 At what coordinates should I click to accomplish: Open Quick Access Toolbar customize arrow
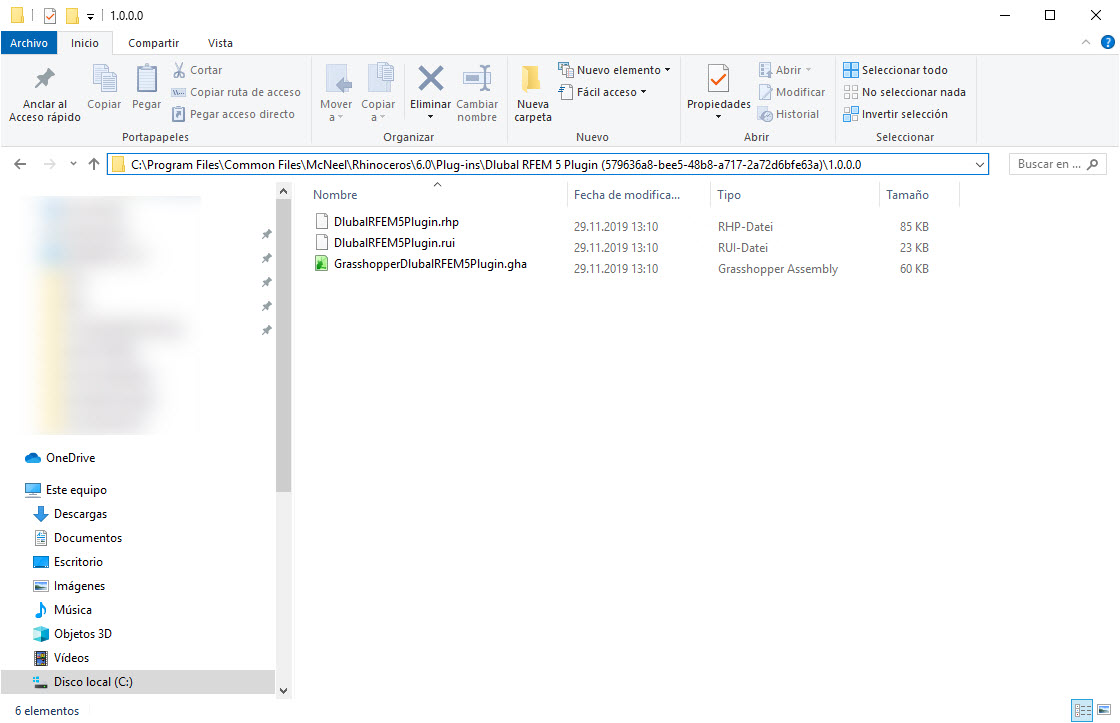click(91, 16)
